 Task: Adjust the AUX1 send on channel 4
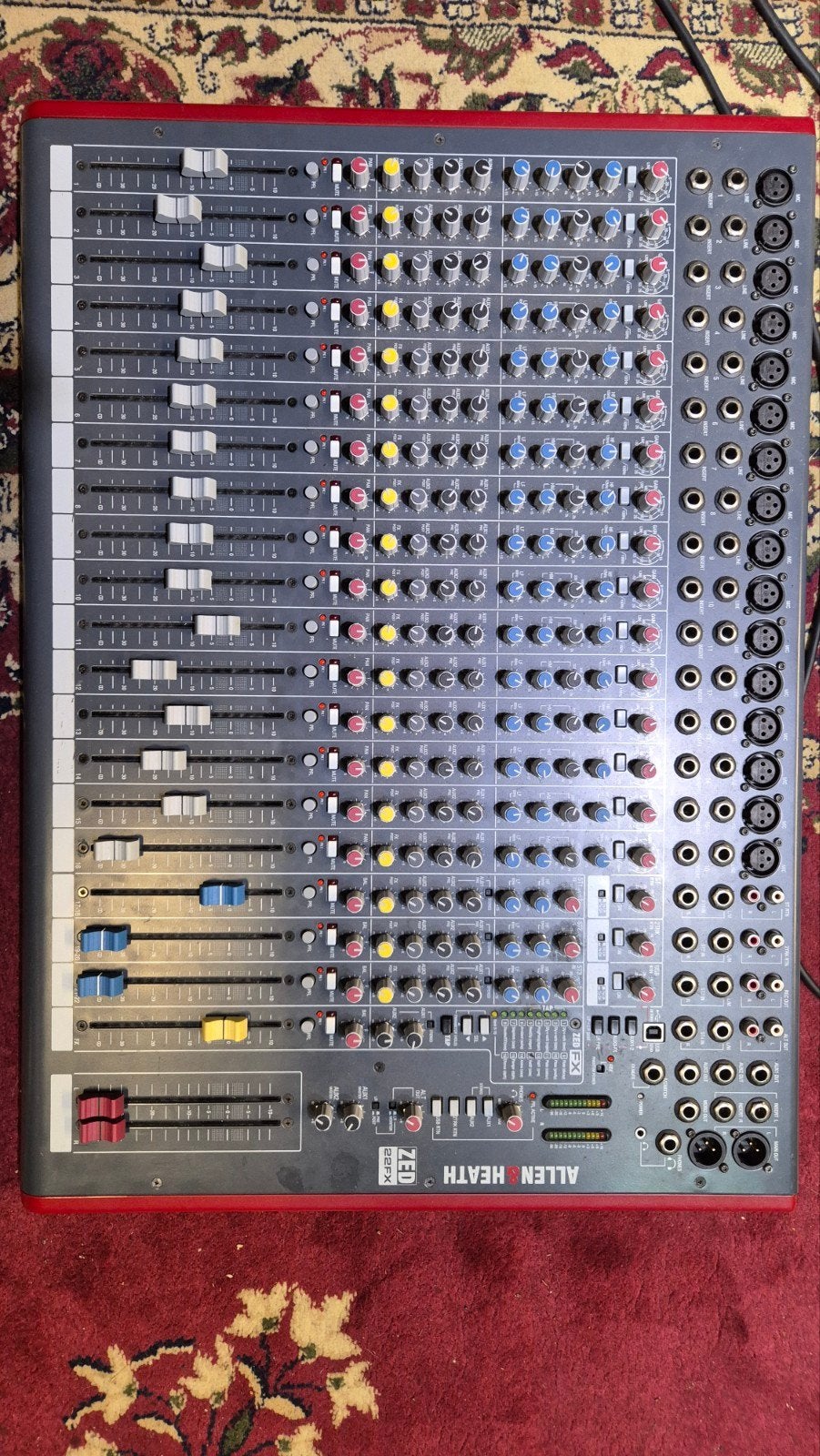(478, 313)
